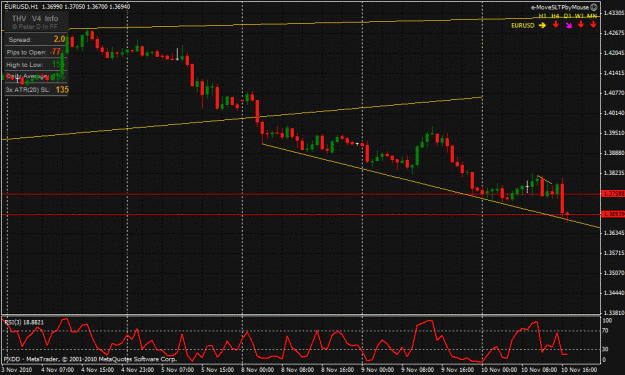
Task: Click the 10 Nov 16:00 time label
Action: pyautogui.click(x=579, y=370)
